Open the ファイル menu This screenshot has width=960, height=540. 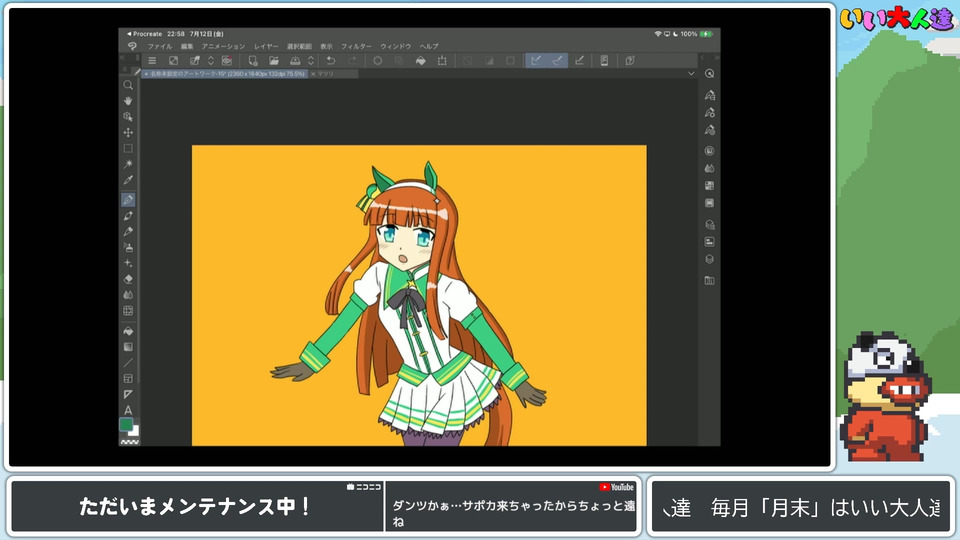pyautogui.click(x=159, y=47)
